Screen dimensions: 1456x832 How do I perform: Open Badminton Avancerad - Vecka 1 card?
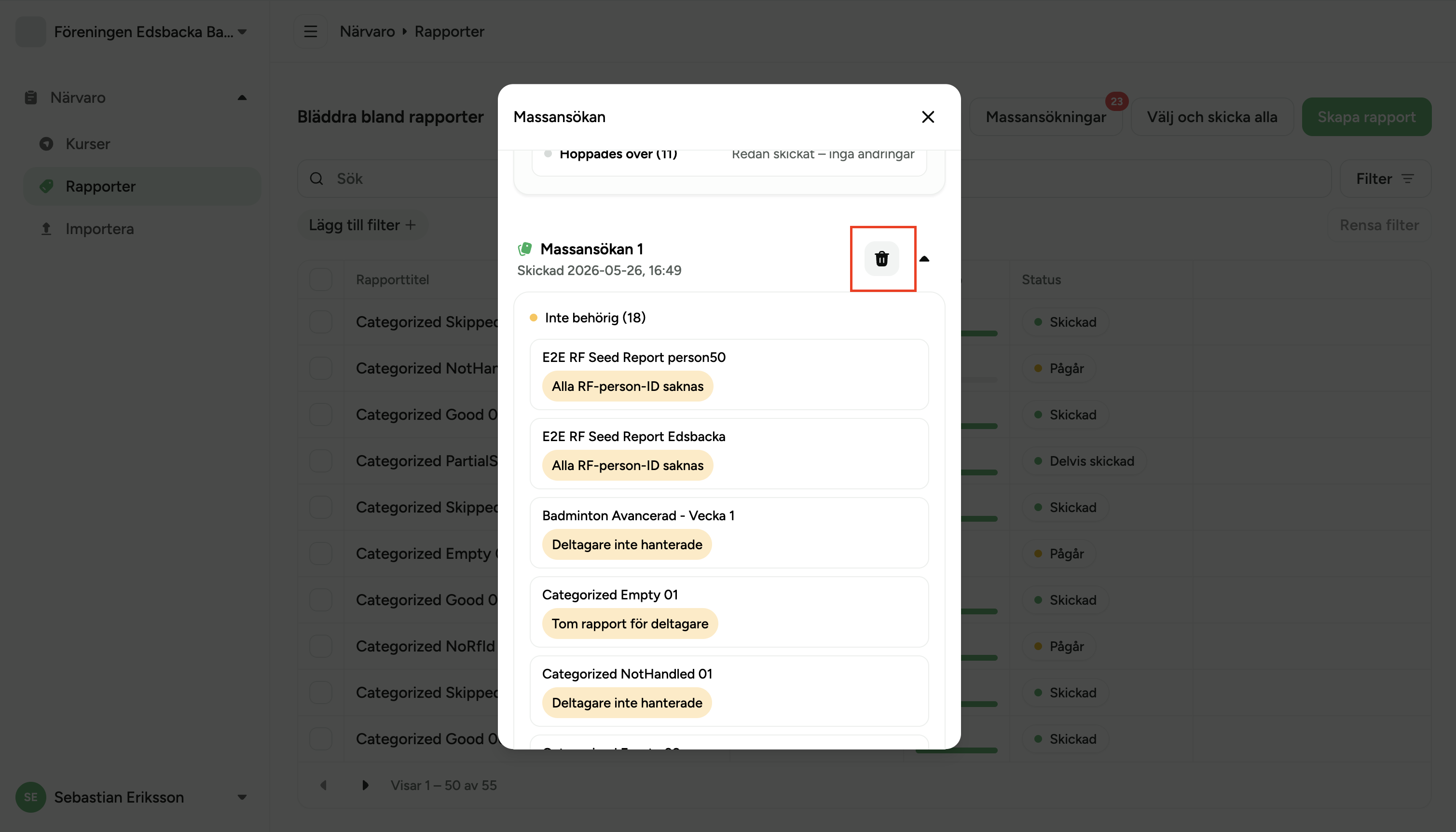[729, 533]
